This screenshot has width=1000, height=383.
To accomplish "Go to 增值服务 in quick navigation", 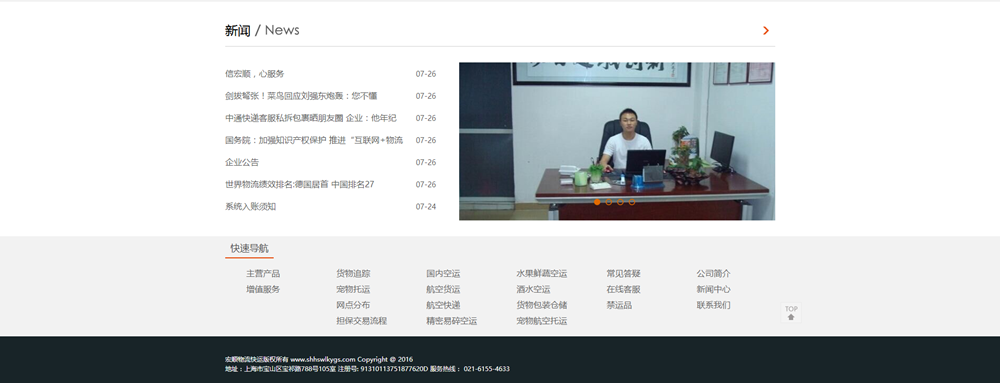I will pyautogui.click(x=263, y=289).
